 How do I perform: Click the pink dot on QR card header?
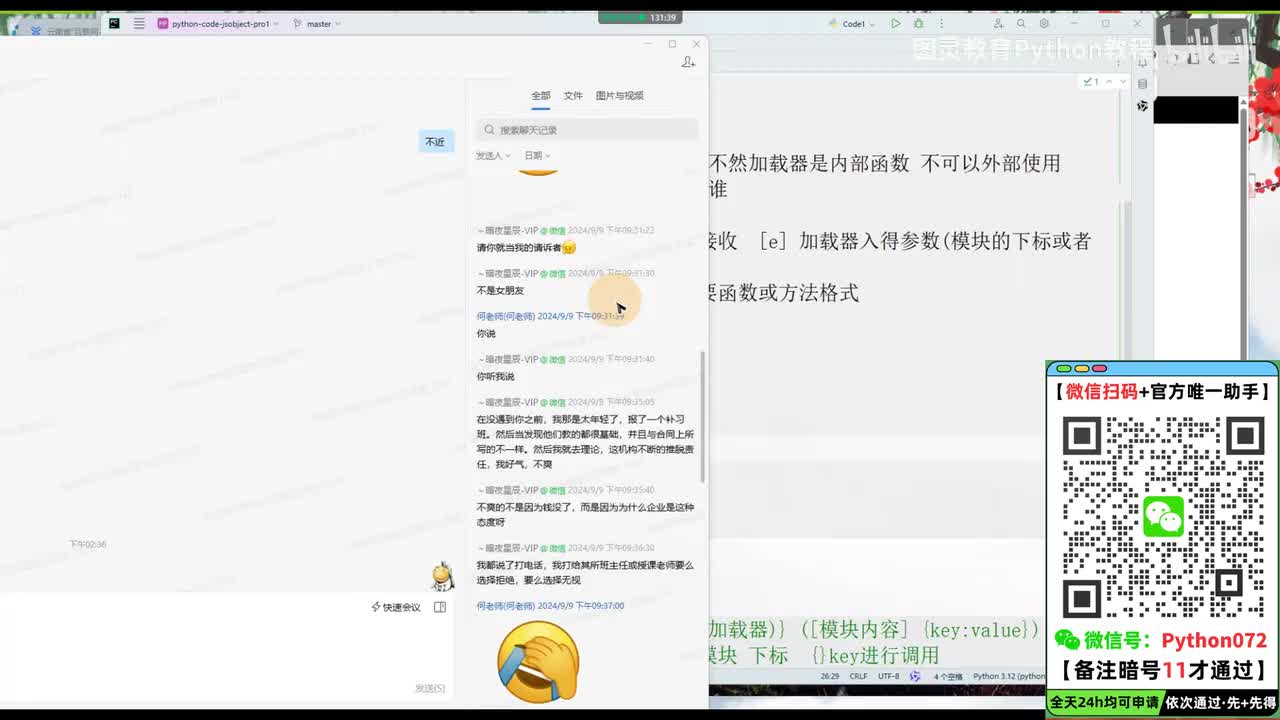pyautogui.click(x=1100, y=368)
